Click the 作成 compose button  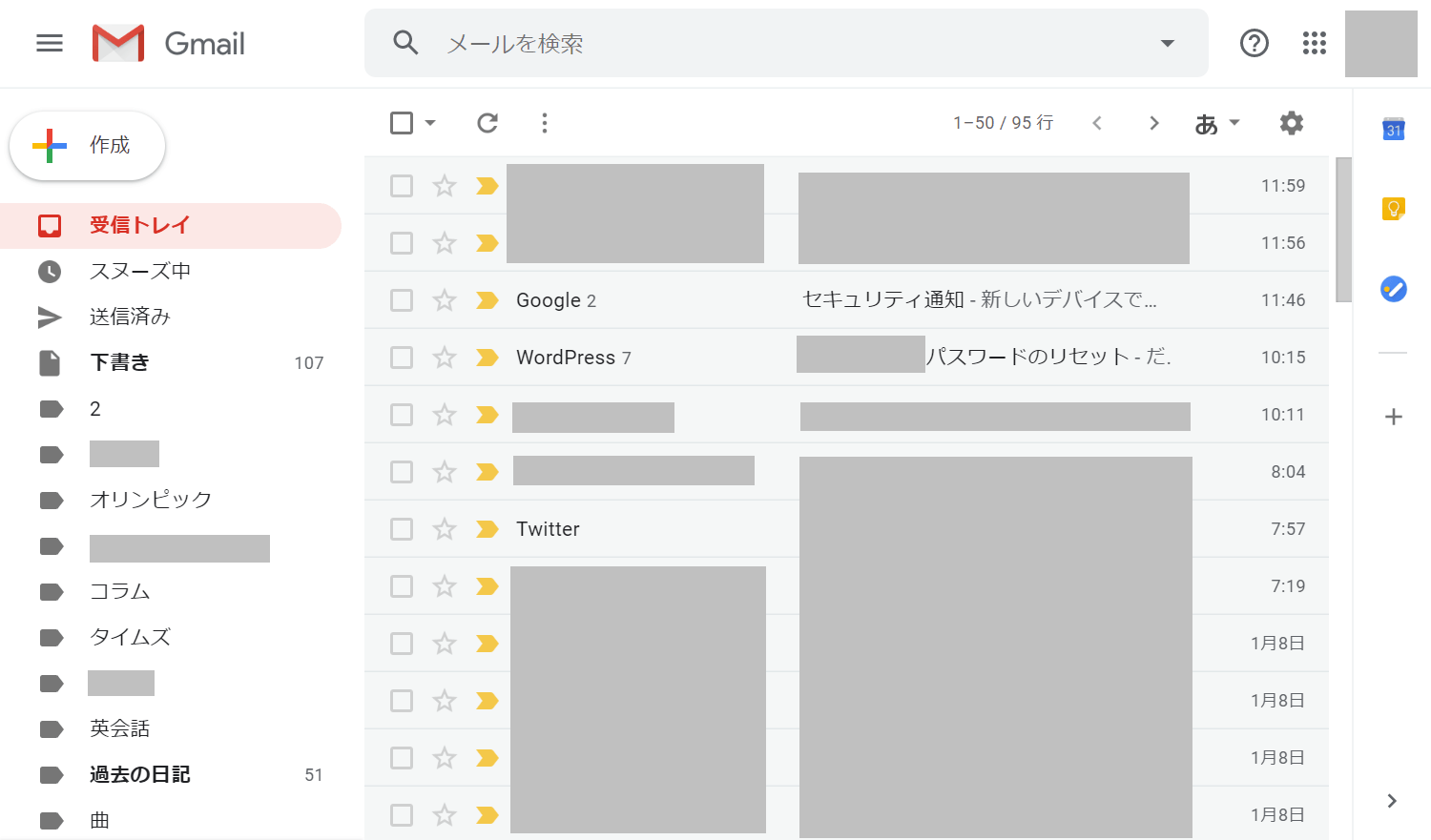tap(88, 146)
